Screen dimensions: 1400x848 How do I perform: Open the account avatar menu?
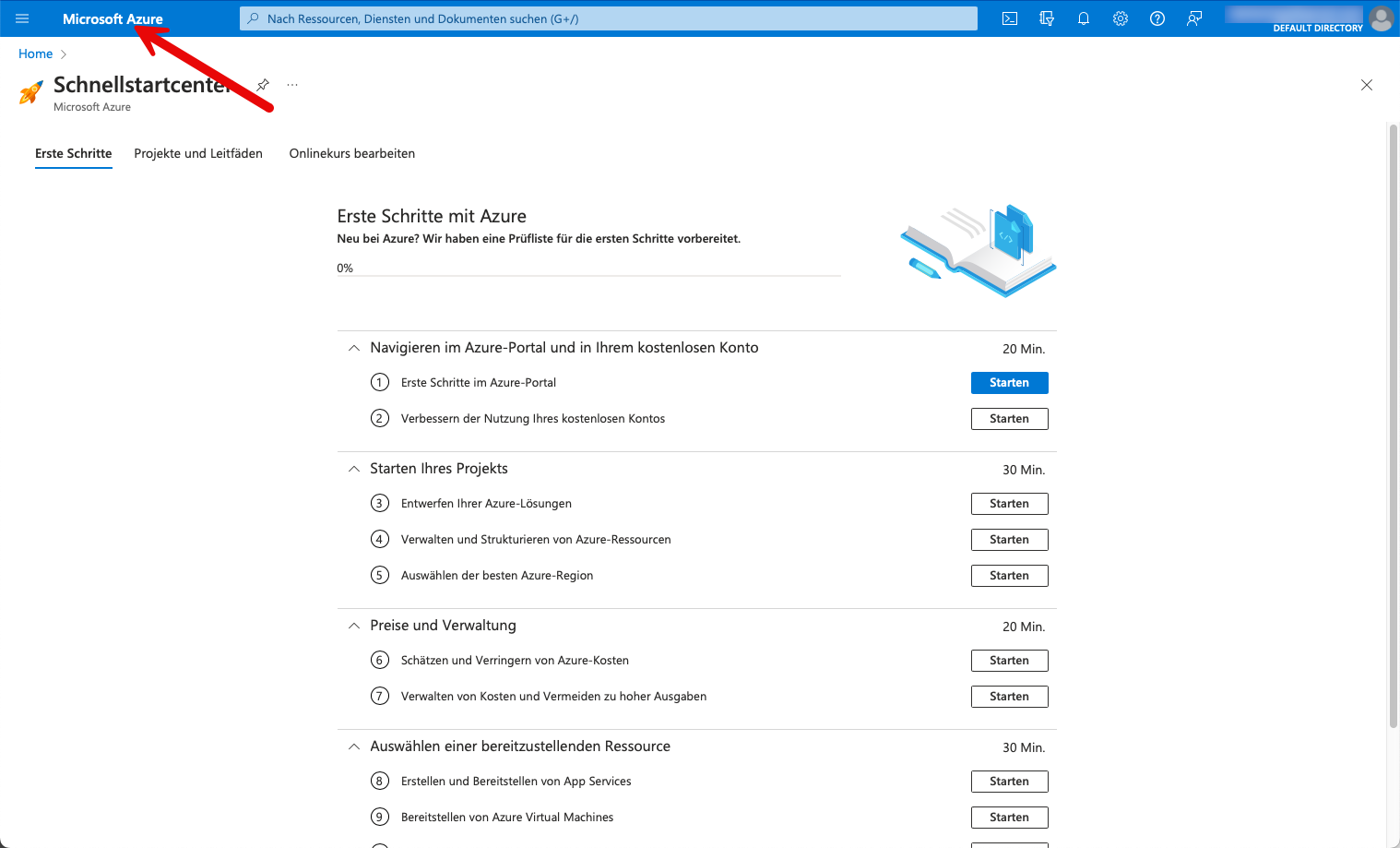[x=1381, y=18]
